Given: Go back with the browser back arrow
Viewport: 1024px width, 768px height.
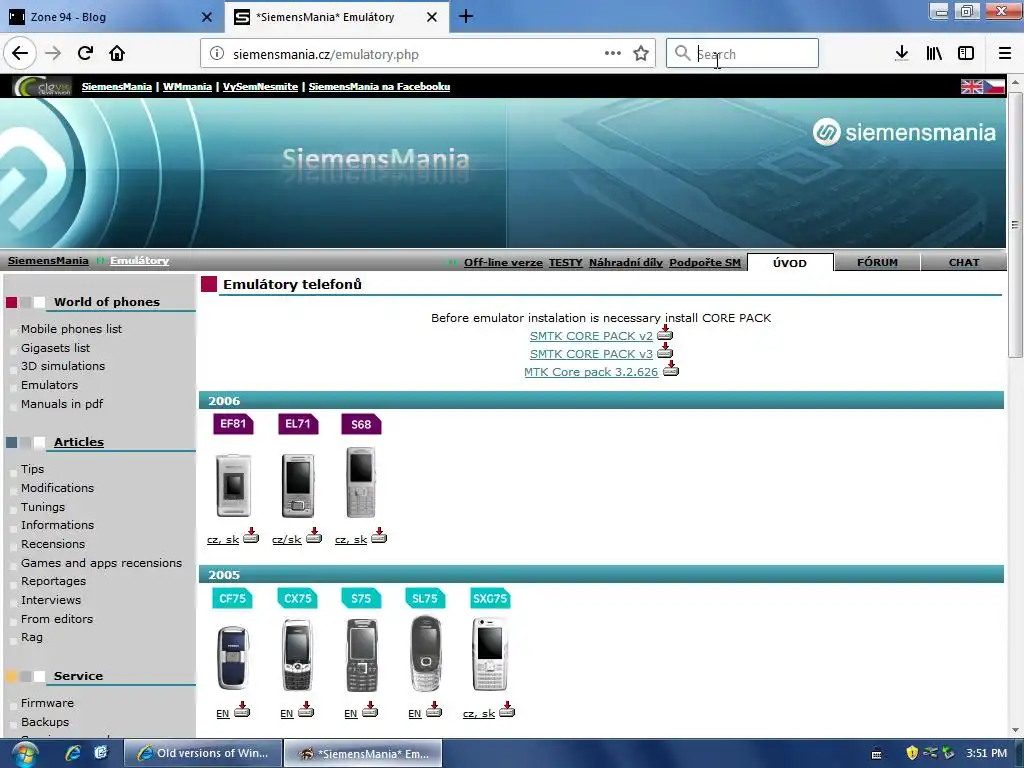Looking at the screenshot, I should (20, 54).
